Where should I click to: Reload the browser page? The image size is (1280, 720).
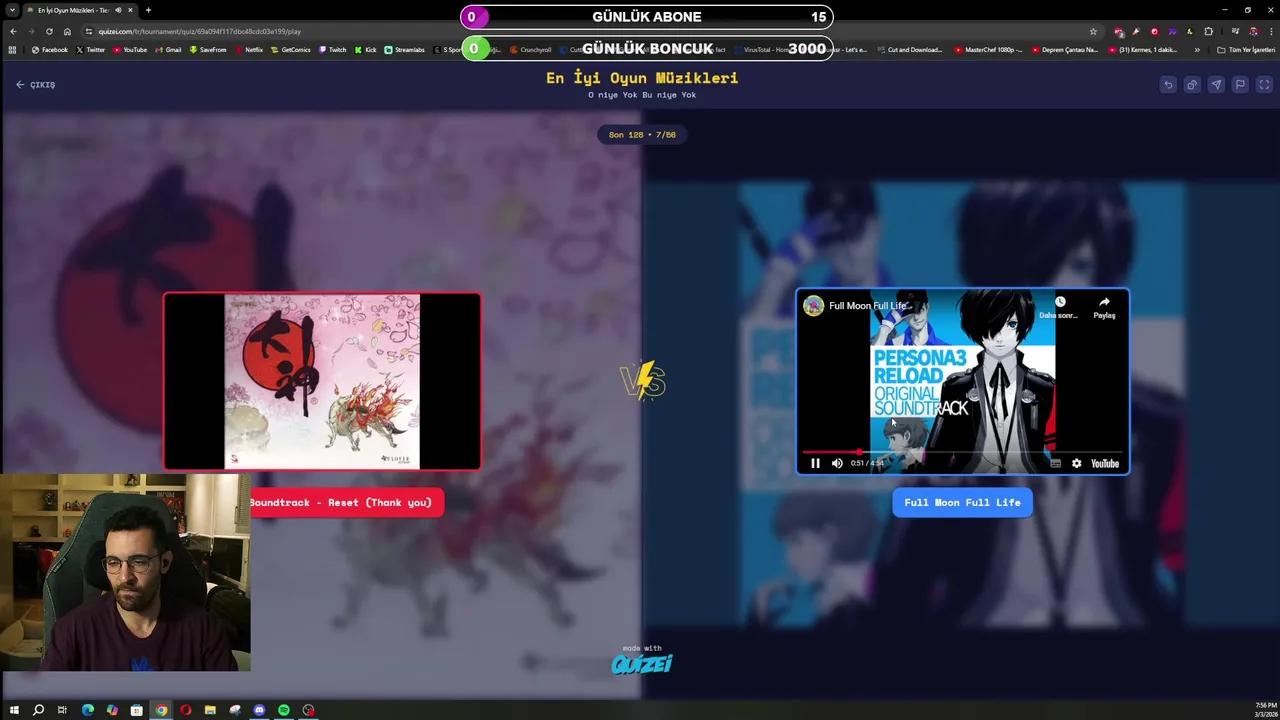(49, 31)
